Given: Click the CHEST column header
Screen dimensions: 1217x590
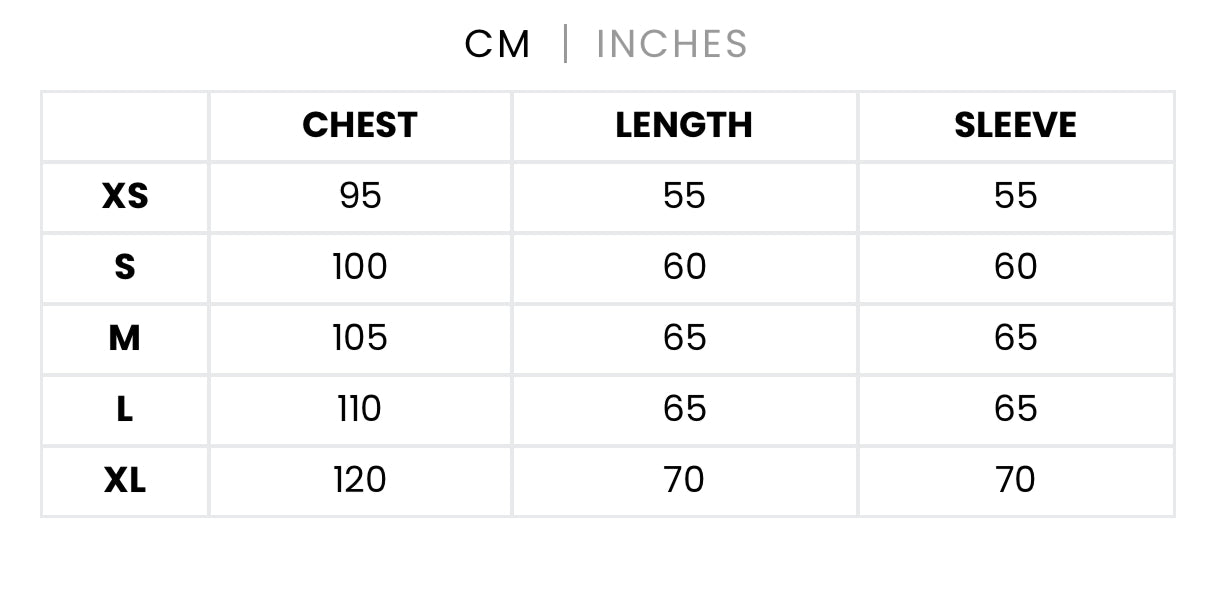Looking at the screenshot, I should tap(360, 125).
